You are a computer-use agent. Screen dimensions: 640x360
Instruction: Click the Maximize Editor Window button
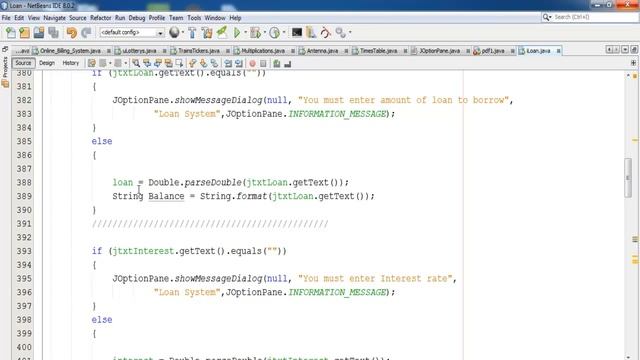pyautogui.click(x=634, y=49)
